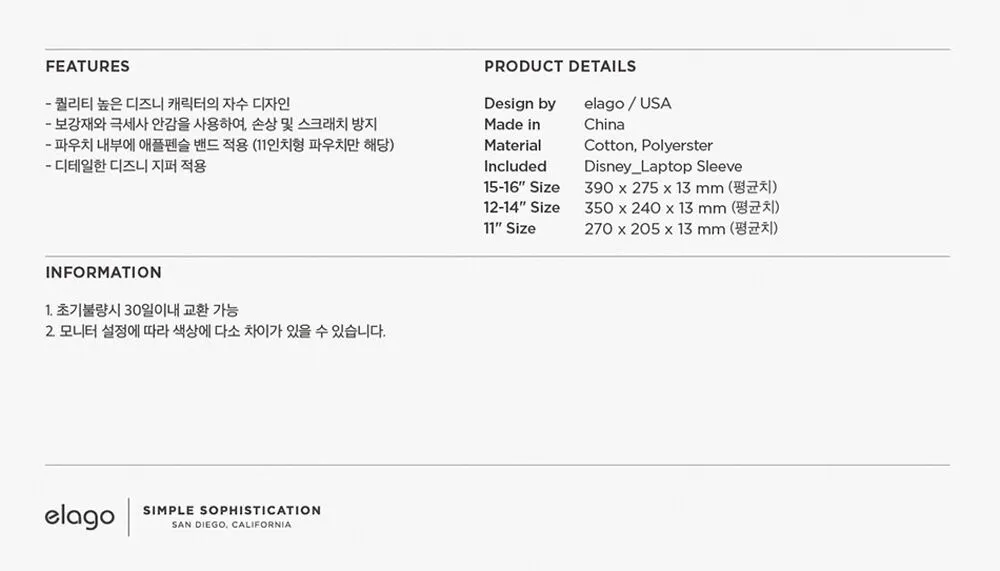Click the PRODUCT DETAILS heading
This screenshot has height=571, width=1000.
(x=560, y=67)
